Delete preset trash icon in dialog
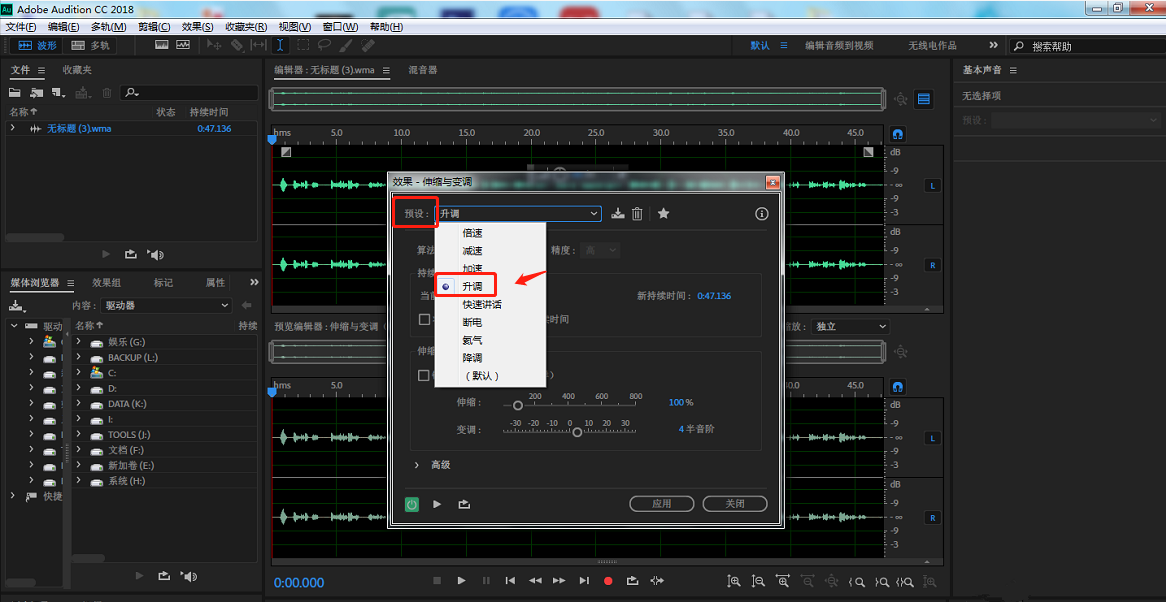 click(637, 214)
